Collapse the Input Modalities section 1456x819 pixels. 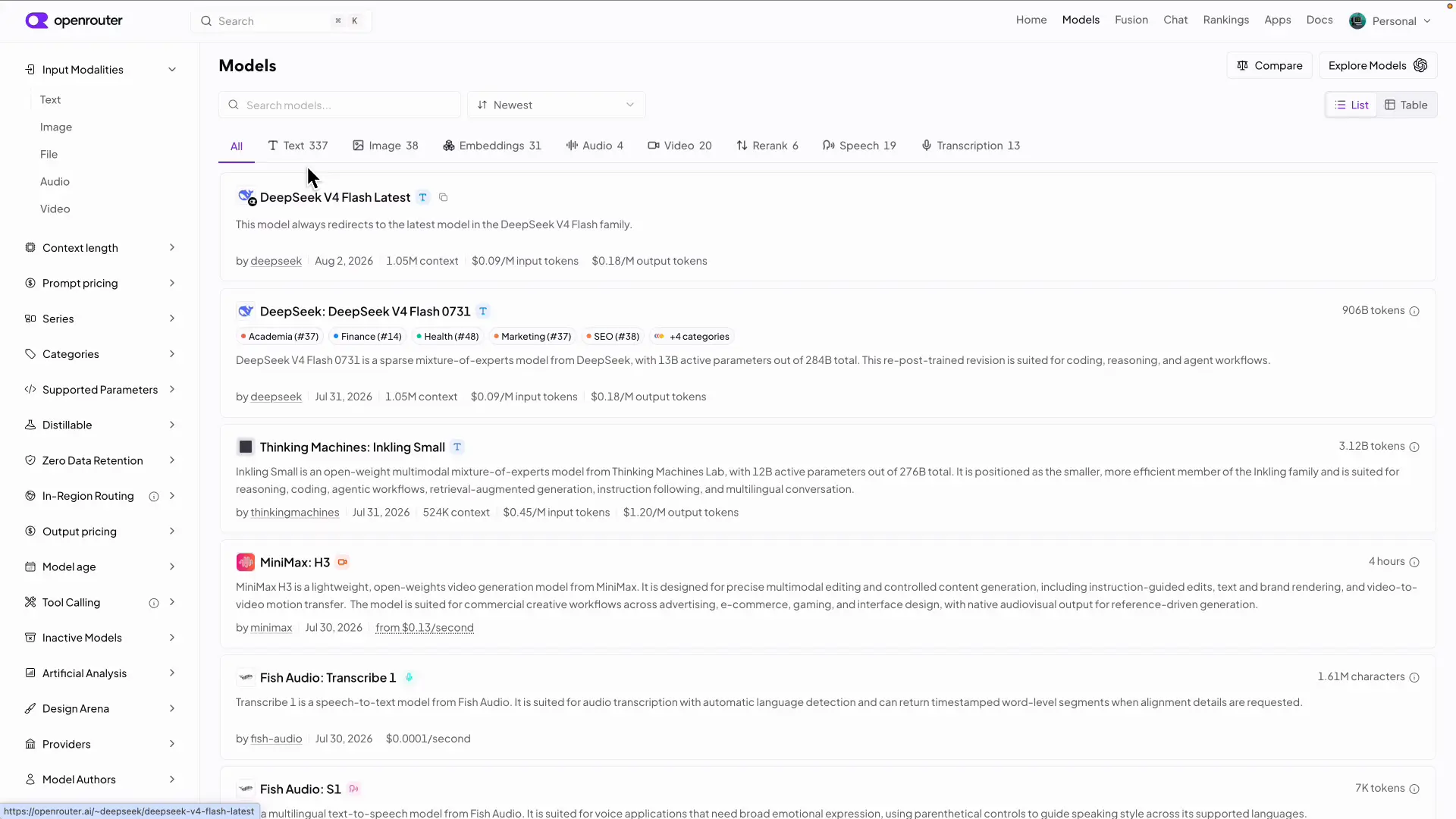[101, 70]
